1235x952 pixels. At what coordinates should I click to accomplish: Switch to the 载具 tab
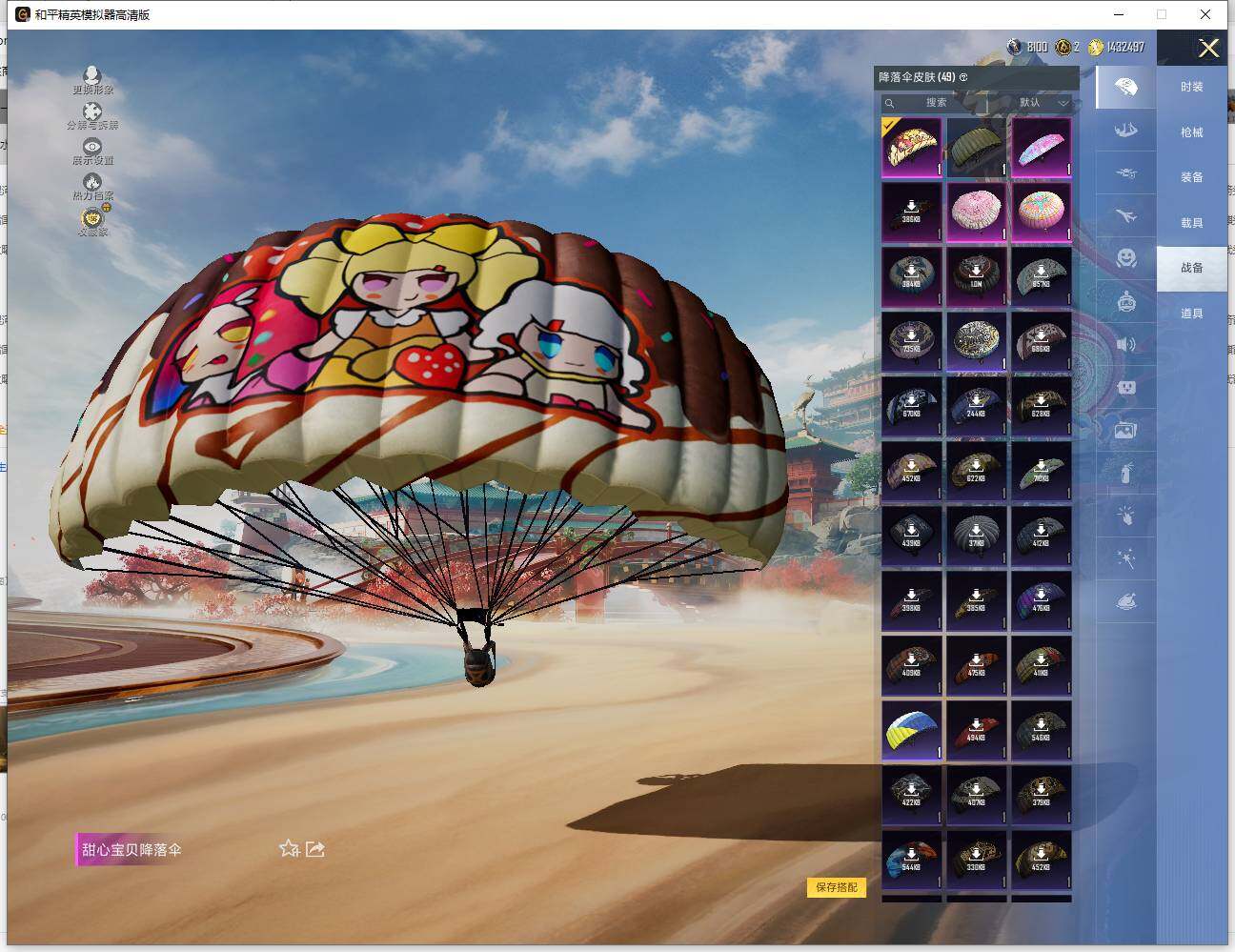point(1192,223)
